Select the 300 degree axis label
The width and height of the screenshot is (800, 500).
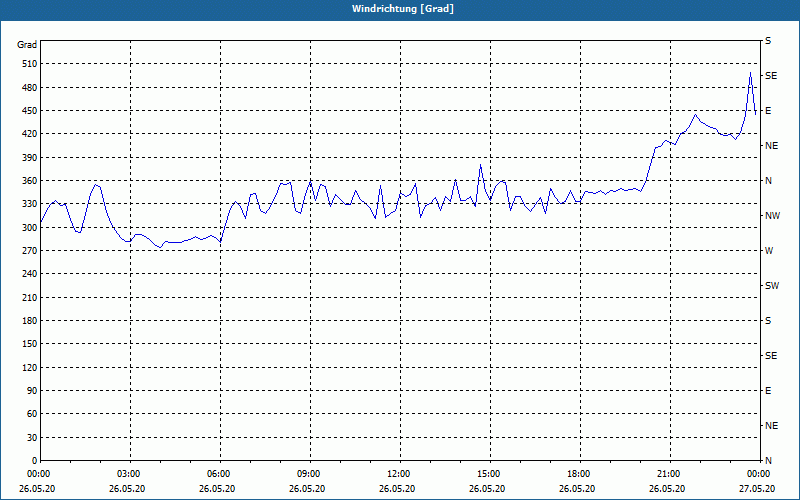coord(30,227)
